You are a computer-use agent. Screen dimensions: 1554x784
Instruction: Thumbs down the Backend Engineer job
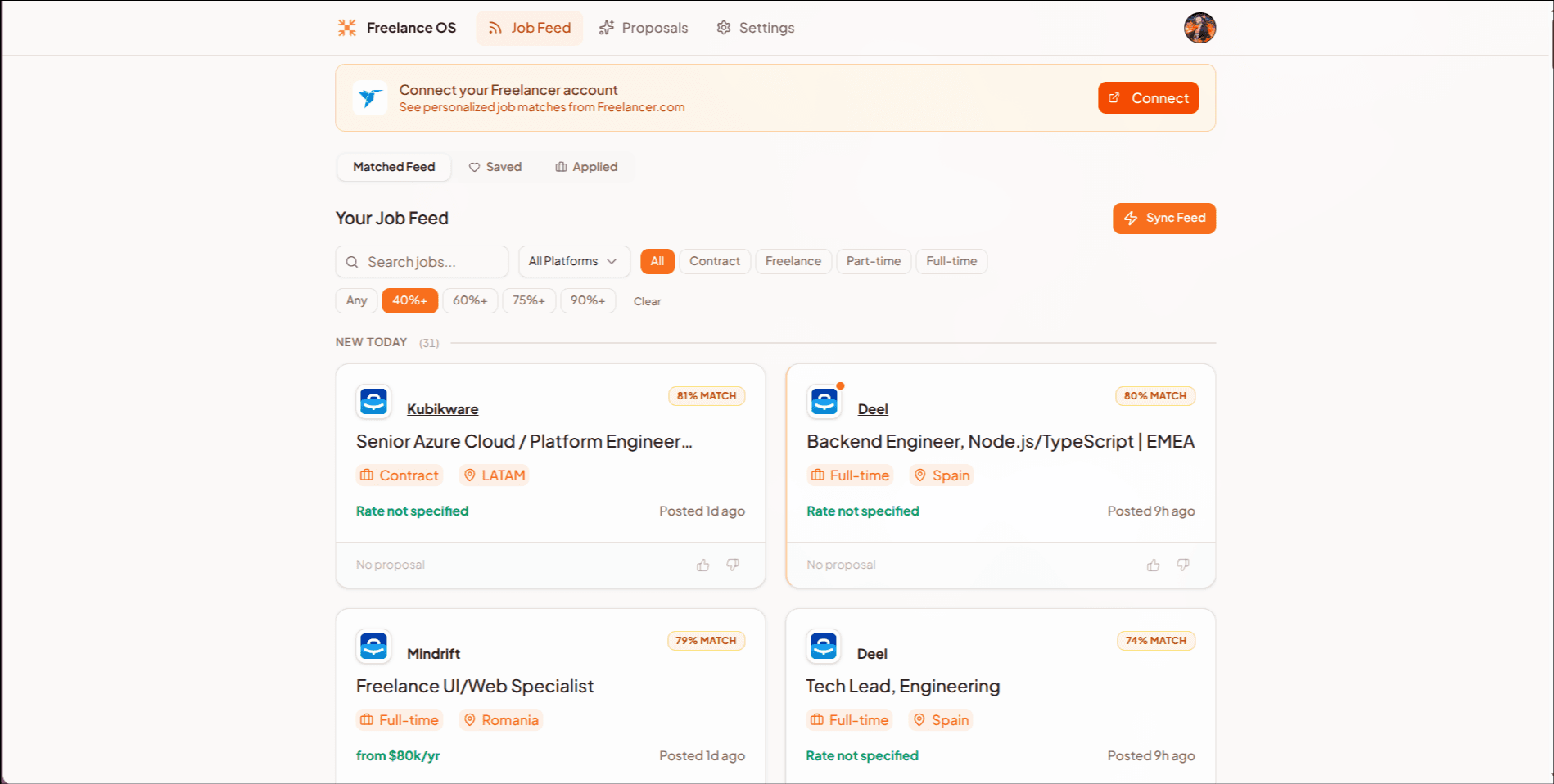[1183, 565]
